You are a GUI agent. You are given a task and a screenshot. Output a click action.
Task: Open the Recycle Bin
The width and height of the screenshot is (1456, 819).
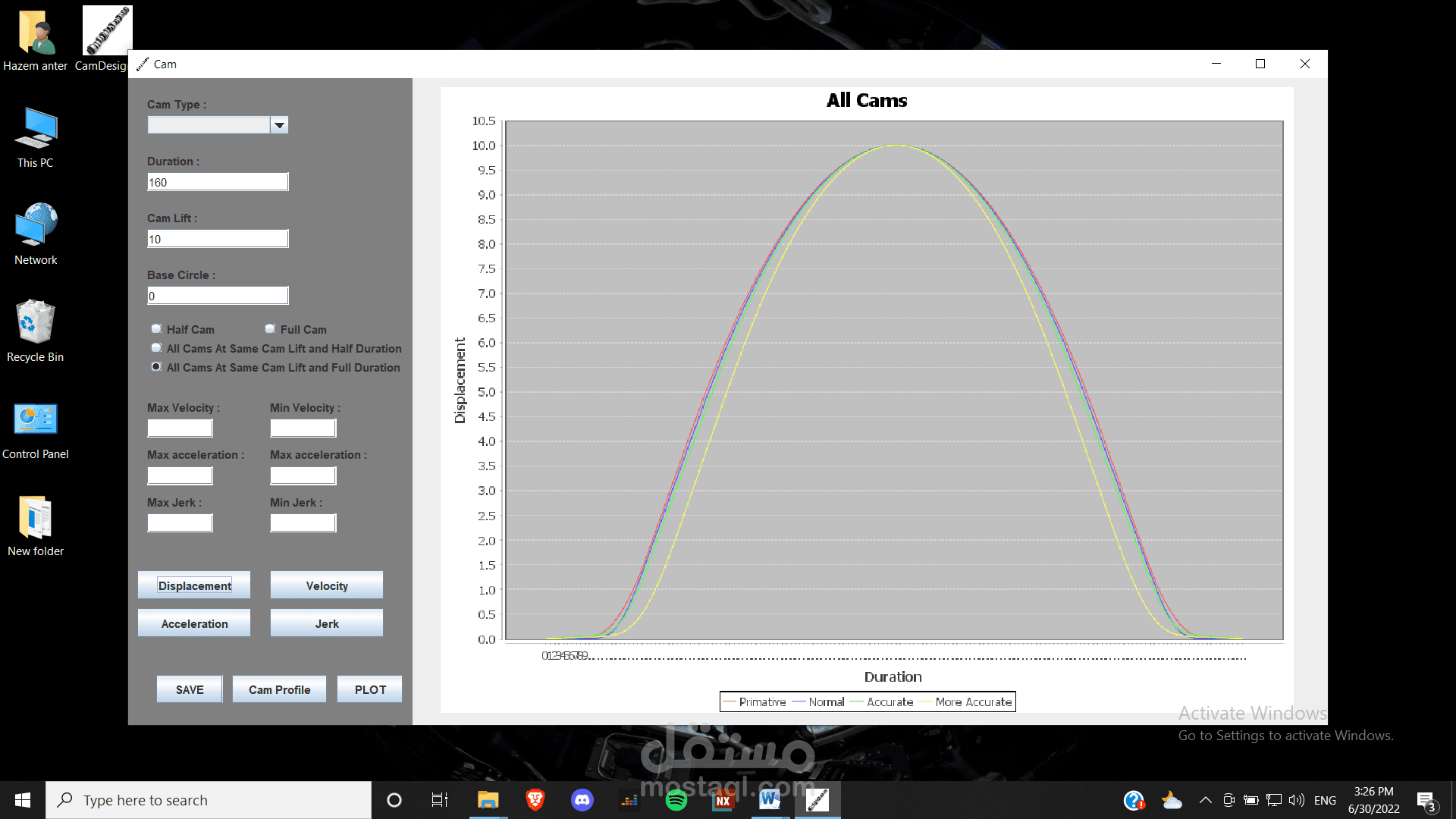pos(36,331)
